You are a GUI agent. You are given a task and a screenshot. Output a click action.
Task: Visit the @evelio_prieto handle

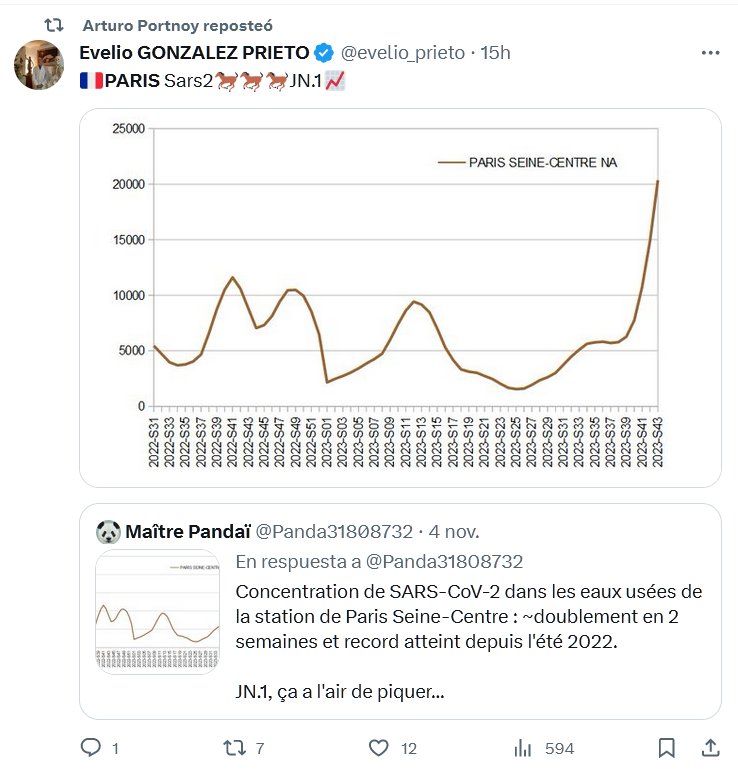click(405, 53)
